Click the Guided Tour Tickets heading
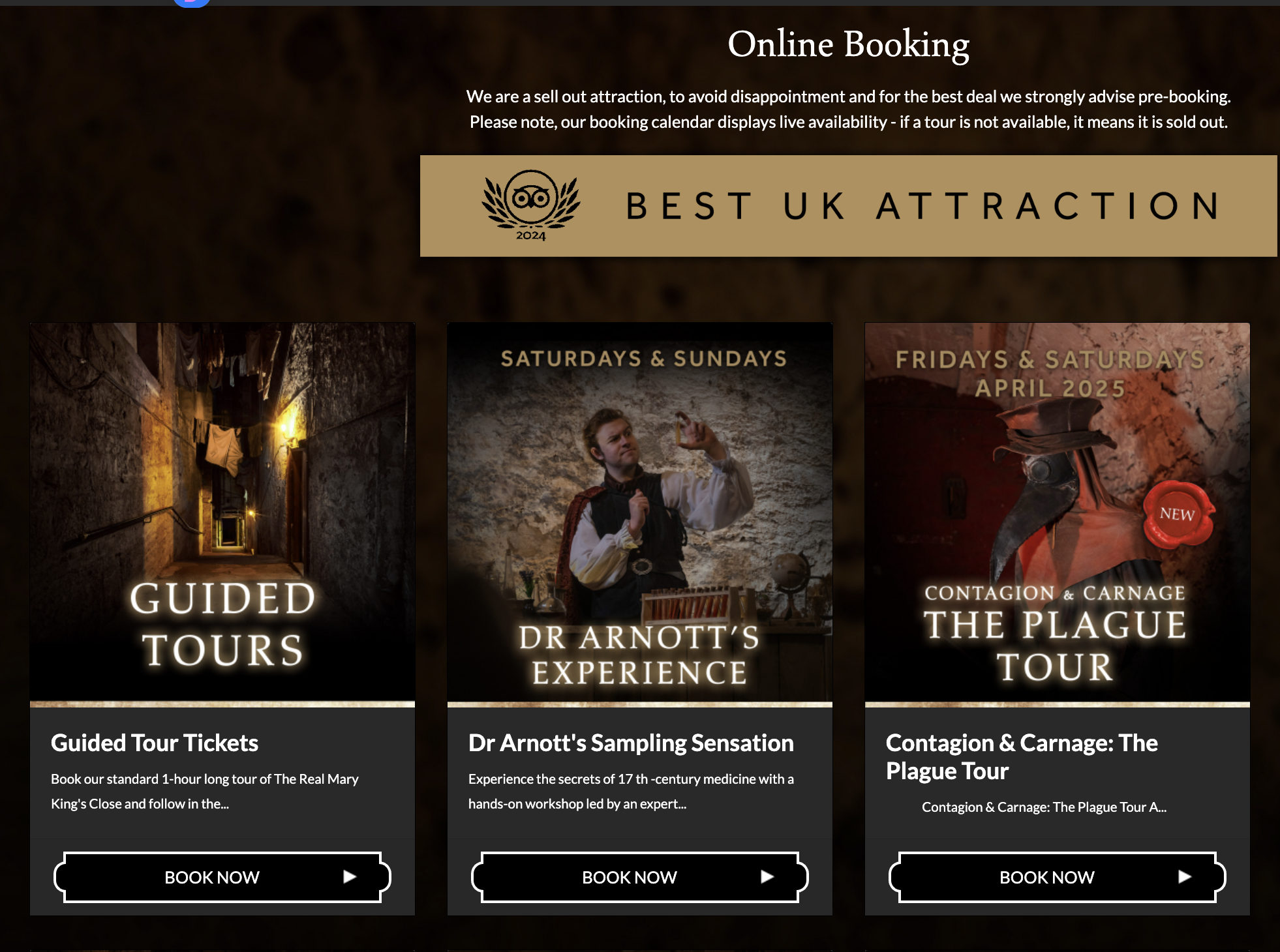The width and height of the screenshot is (1280, 952). click(x=155, y=743)
